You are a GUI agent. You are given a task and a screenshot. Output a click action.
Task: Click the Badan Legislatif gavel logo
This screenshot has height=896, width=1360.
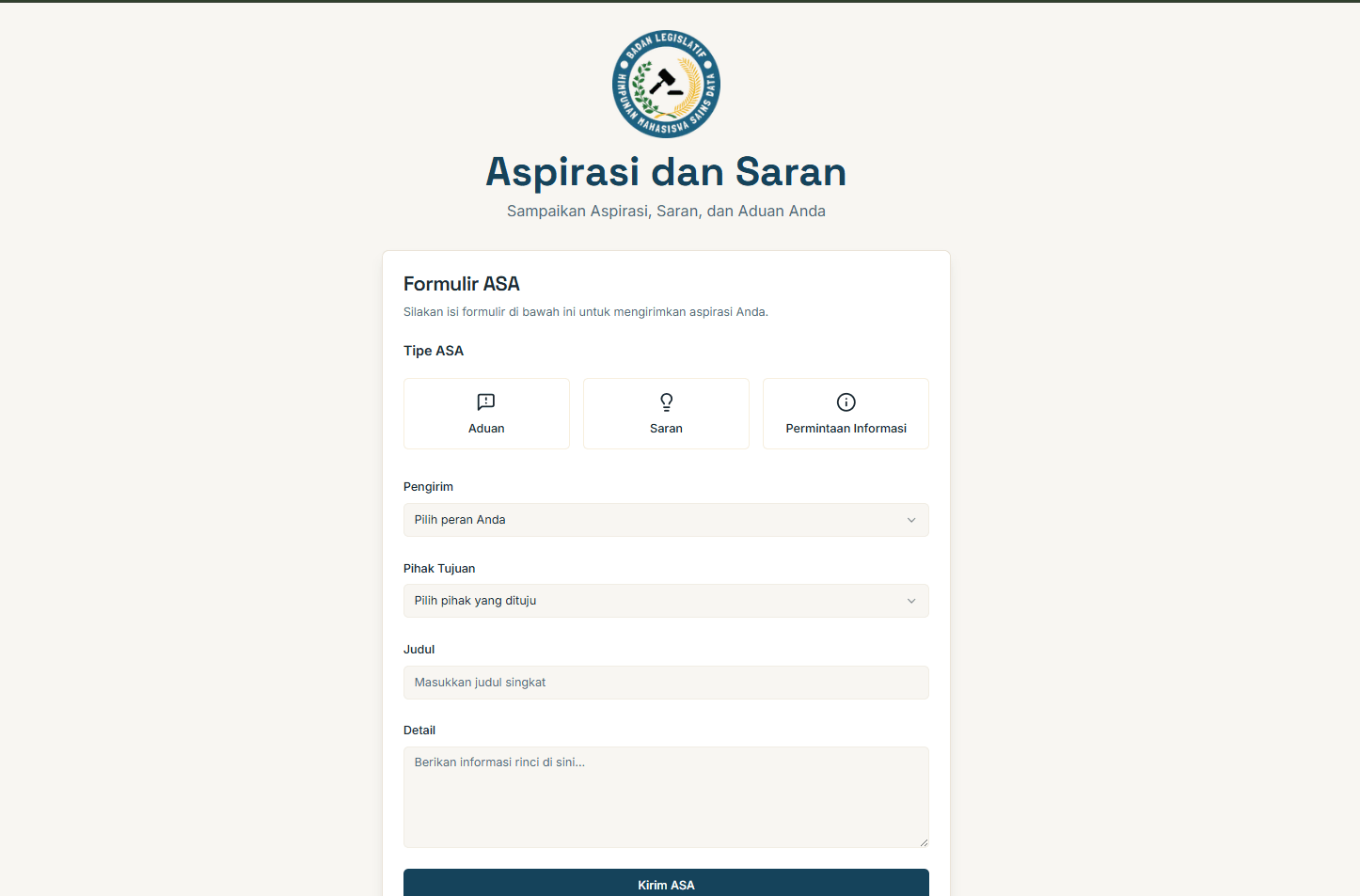click(666, 83)
